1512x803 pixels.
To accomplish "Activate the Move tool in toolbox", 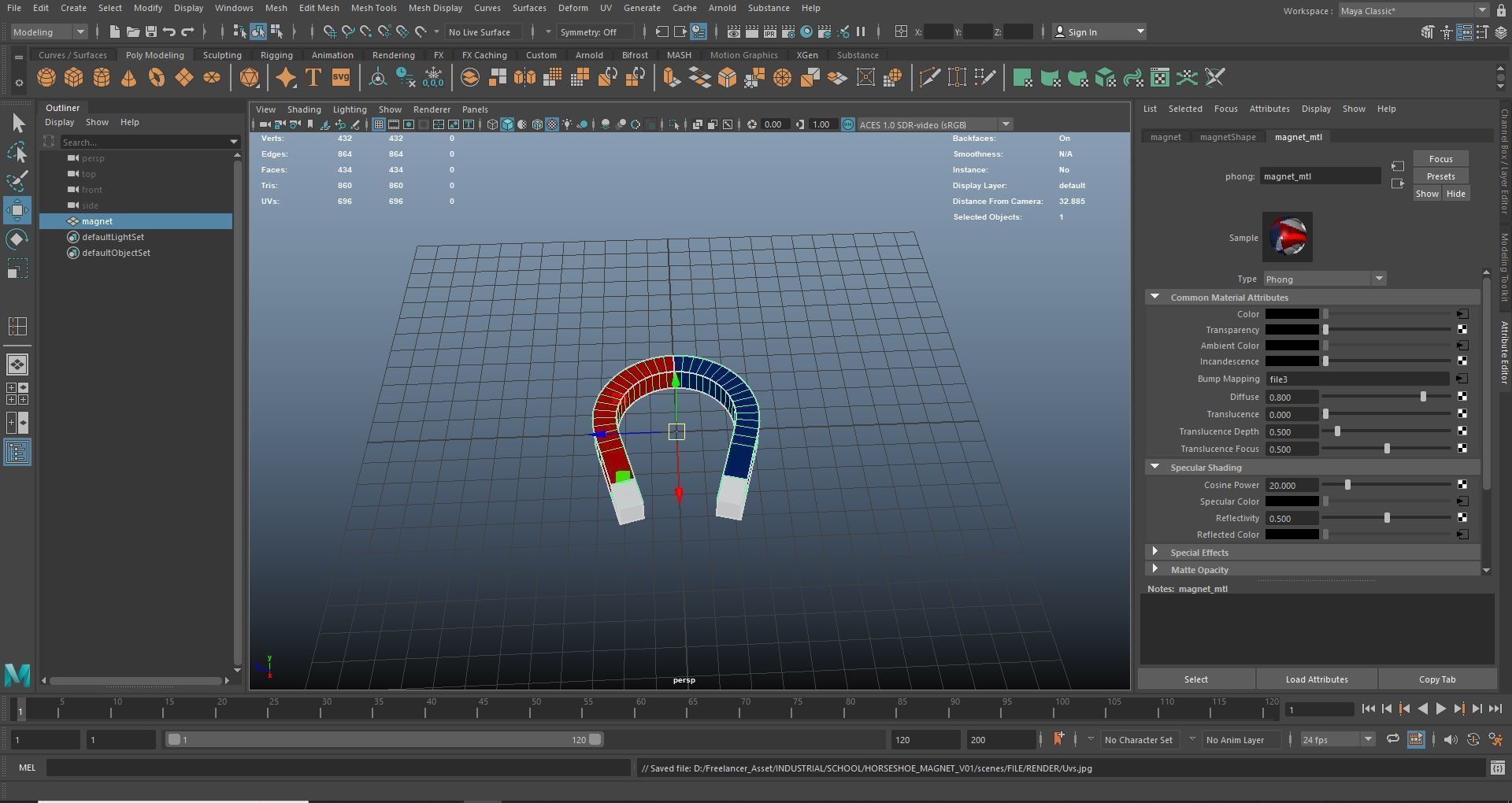I will [17, 210].
